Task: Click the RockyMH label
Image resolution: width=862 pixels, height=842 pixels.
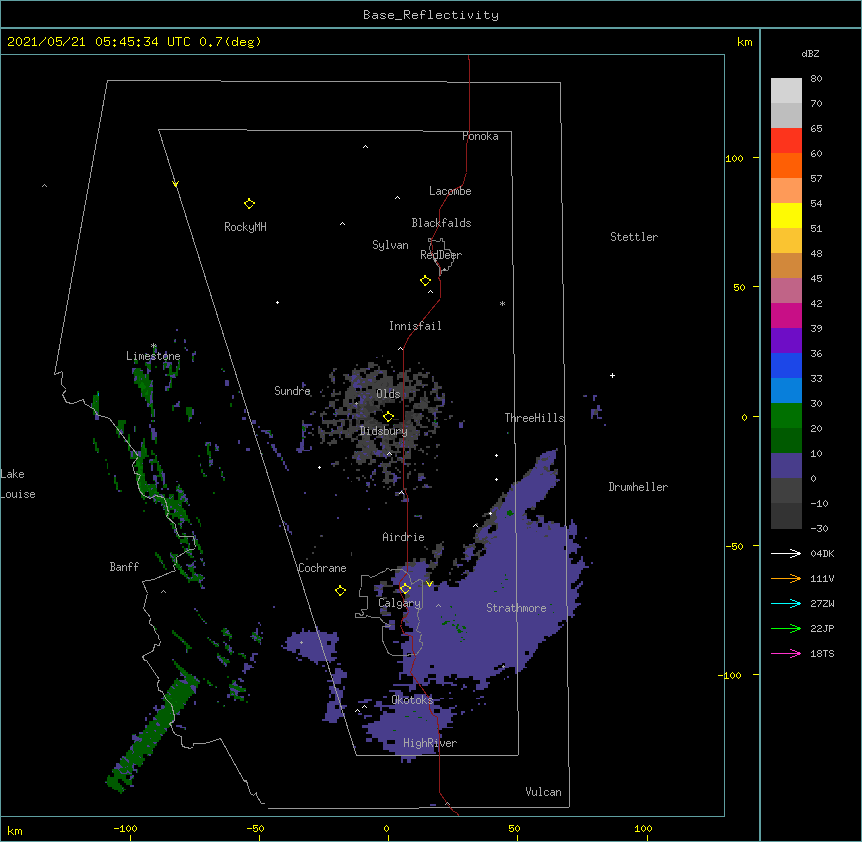Action: 245,227
